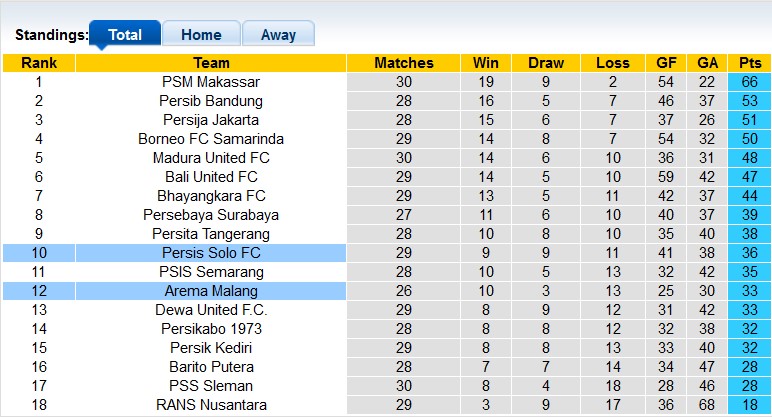The width and height of the screenshot is (772, 417).
Task: Click the Pts column header
Action: pyautogui.click(x=750, y=63)
